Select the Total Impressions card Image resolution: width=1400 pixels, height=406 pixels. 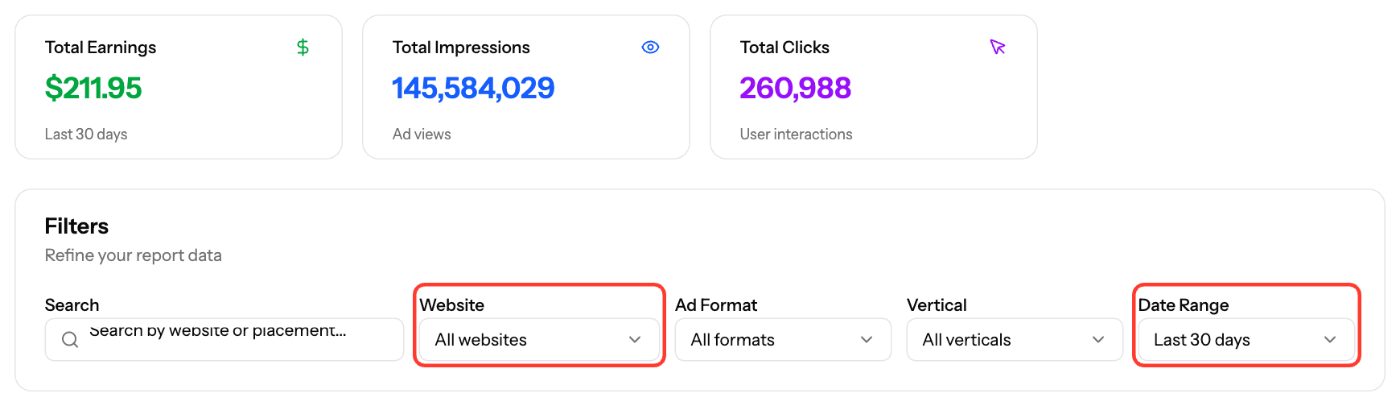click(526, 87)
